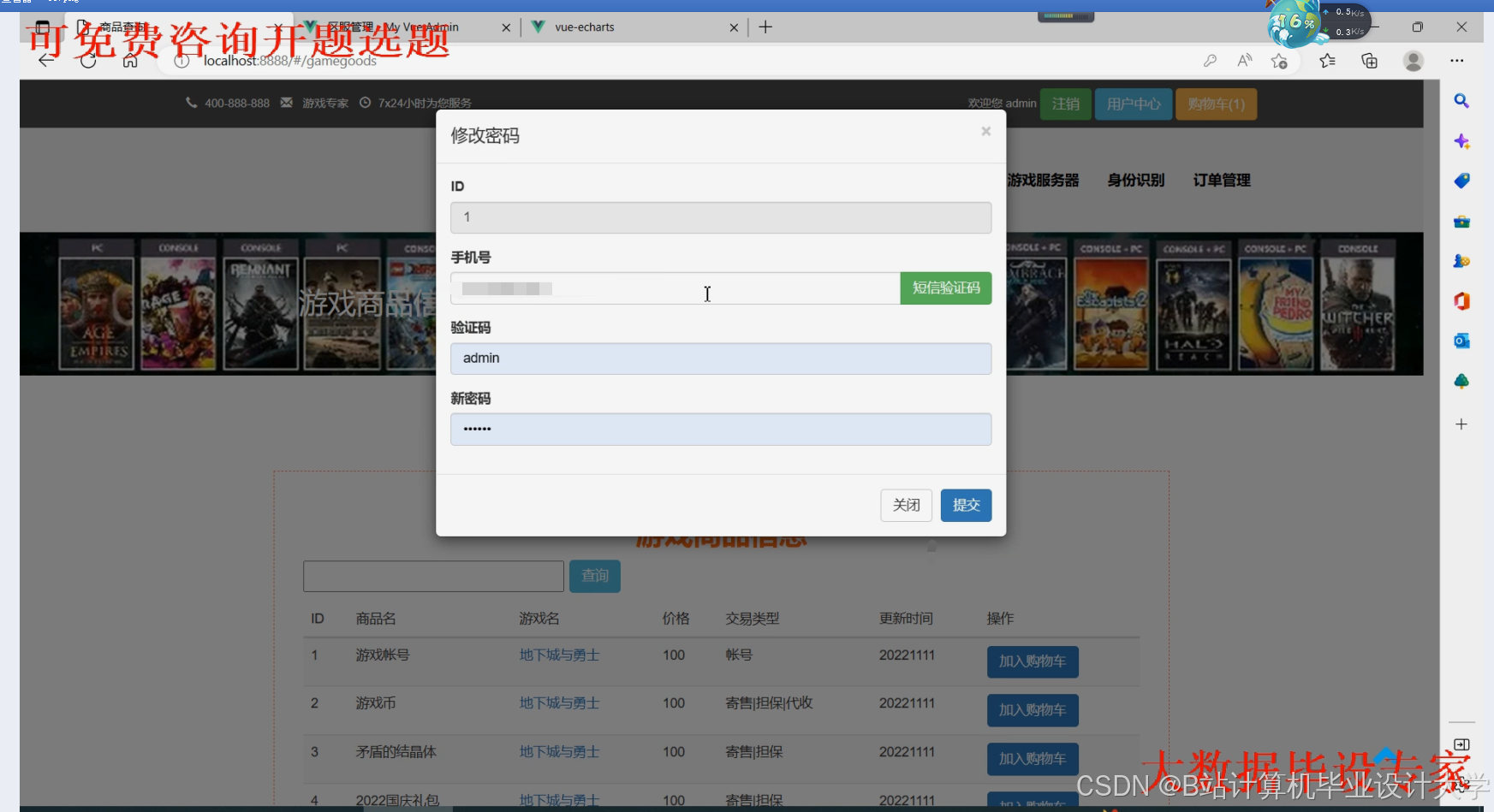Click the phone icon beside 400-888-888
Image resolution: width=1494 pixels, height=812 pixels.
coord(192,103)
